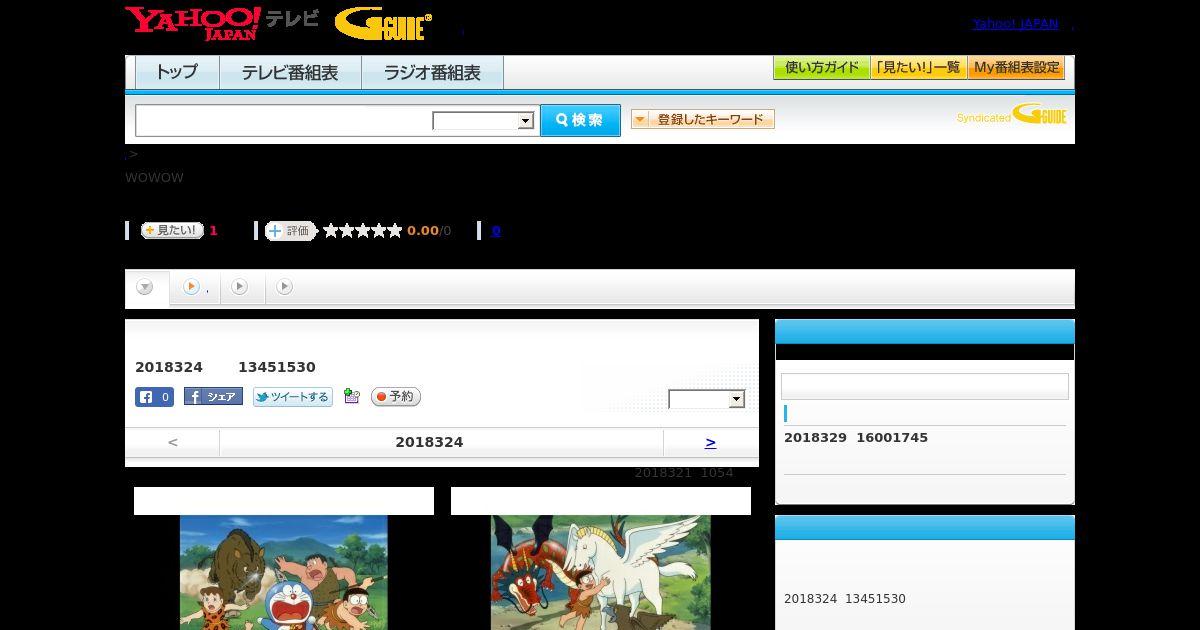Focus the keyword search input field
Image resolution: width=1200 pixels, height=630 pixels.
click(283, 120)
